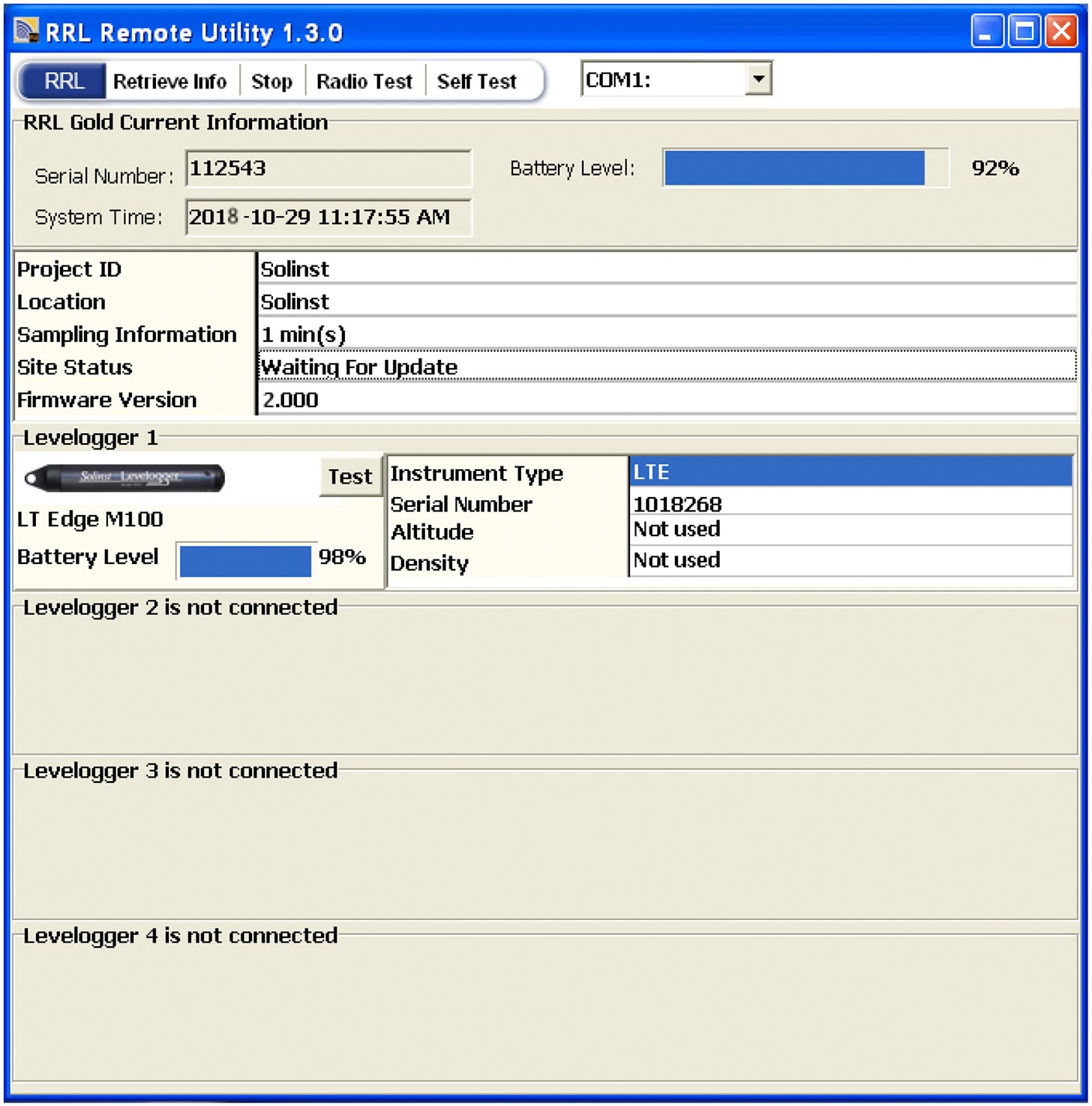The width and height of the screenshot is (1092, 1106).
Task: Click the Retrieve Info button
Action: [x=169, y=81]
